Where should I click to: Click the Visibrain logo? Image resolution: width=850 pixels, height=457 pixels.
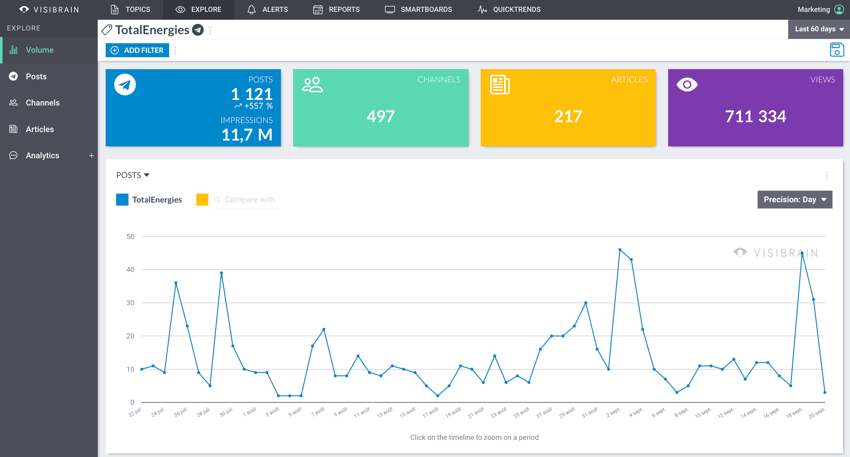(x=49, y=10)
